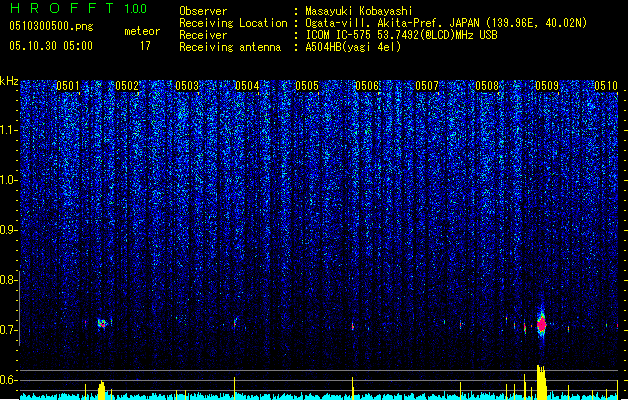
Task: Click the 0.6 frequency axis label
Action: (8, 380)
